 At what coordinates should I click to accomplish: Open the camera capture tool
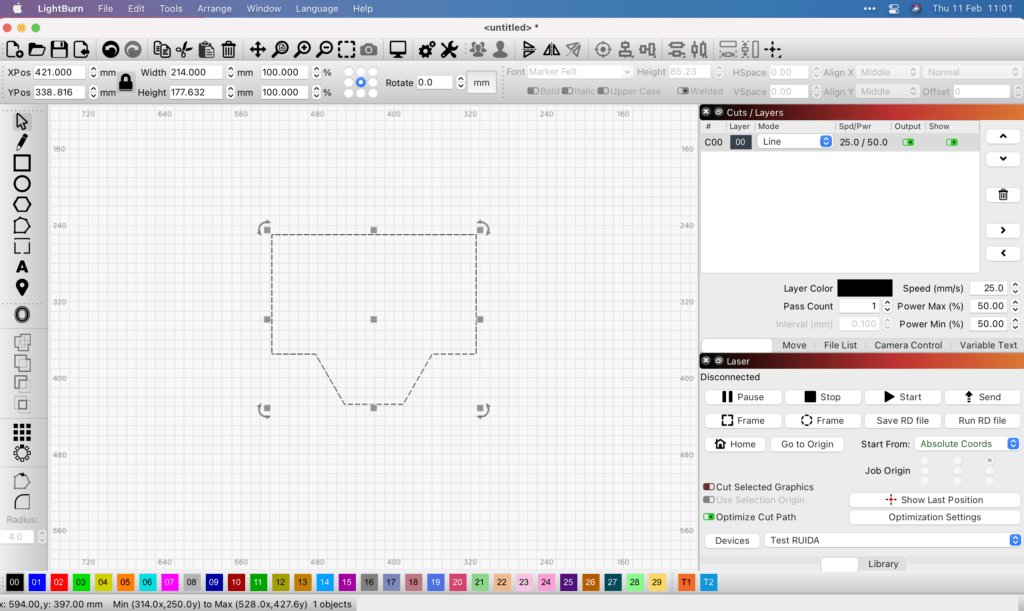click(369, 49)
